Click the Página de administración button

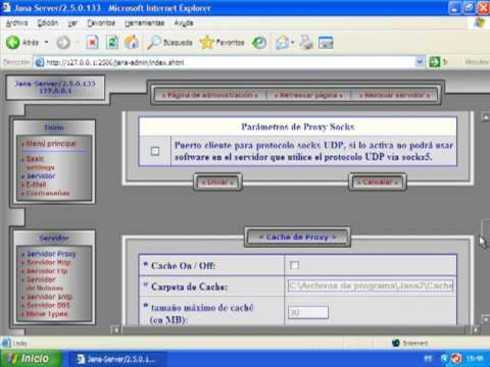(210, 95)
